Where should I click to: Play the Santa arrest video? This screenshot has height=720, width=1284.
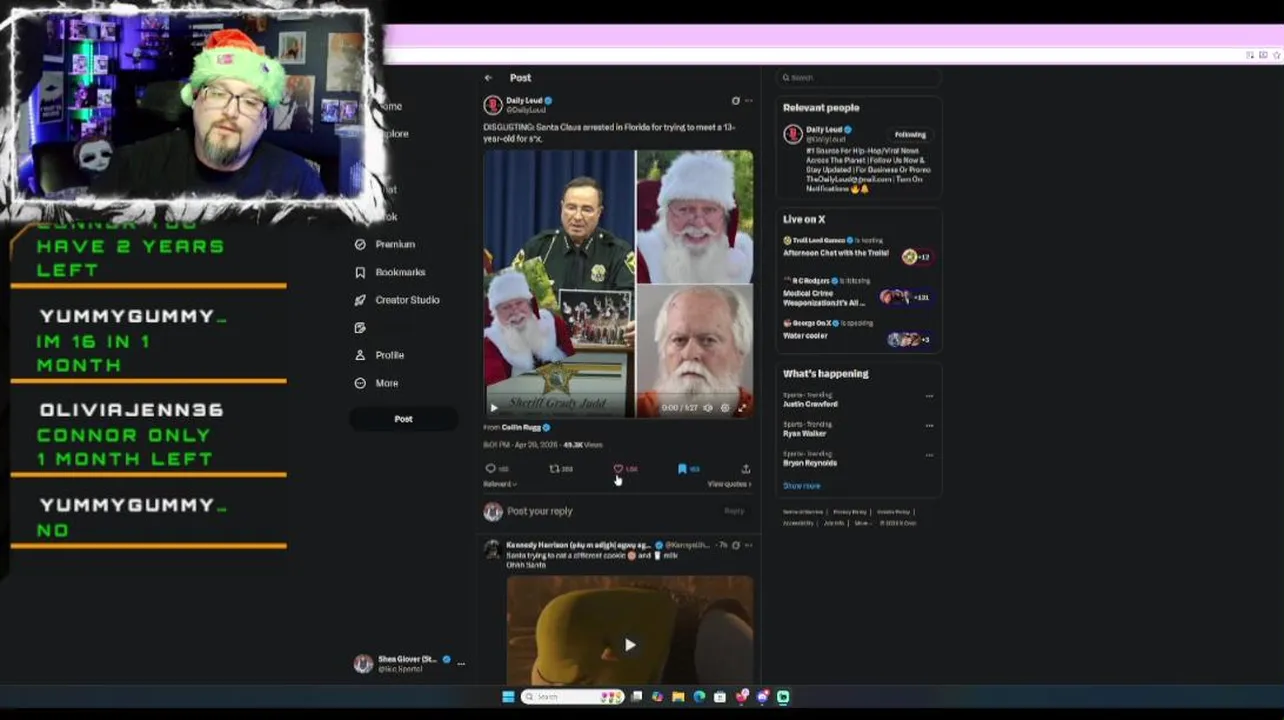point(493,408)
